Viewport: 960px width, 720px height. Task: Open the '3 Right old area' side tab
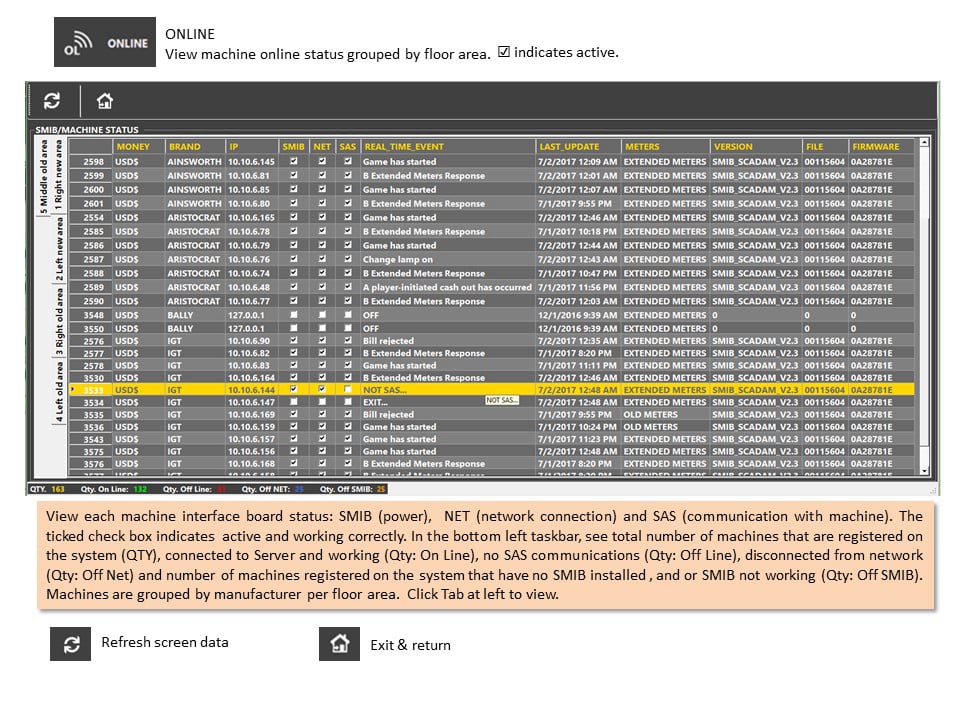pyautogui.click(x=59, y=322)
